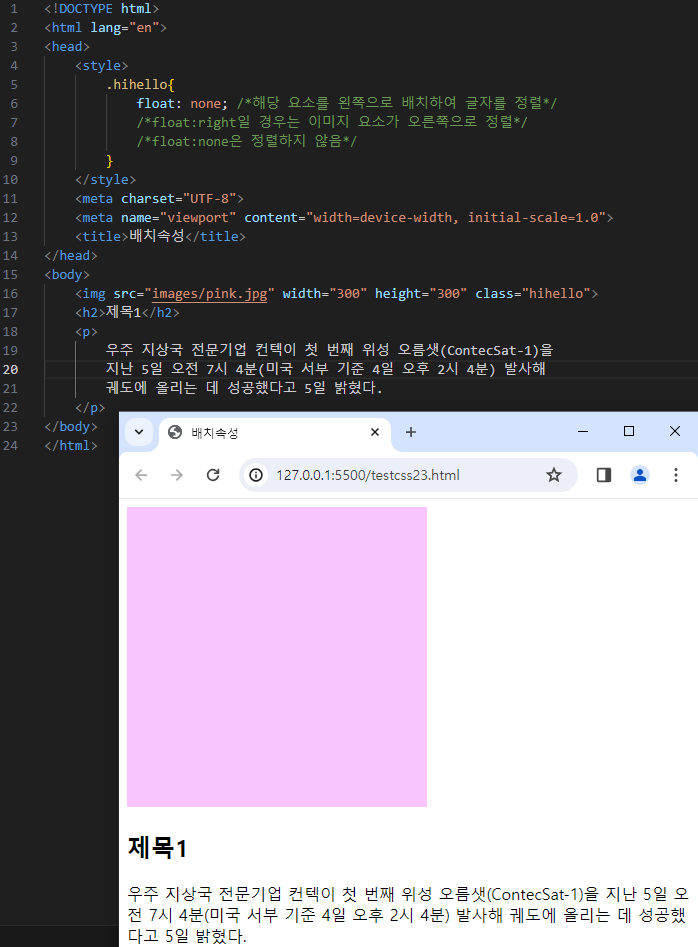Maximize the Chrome window
Viewport: 698px width, 947px height.
tap(629, 431)
